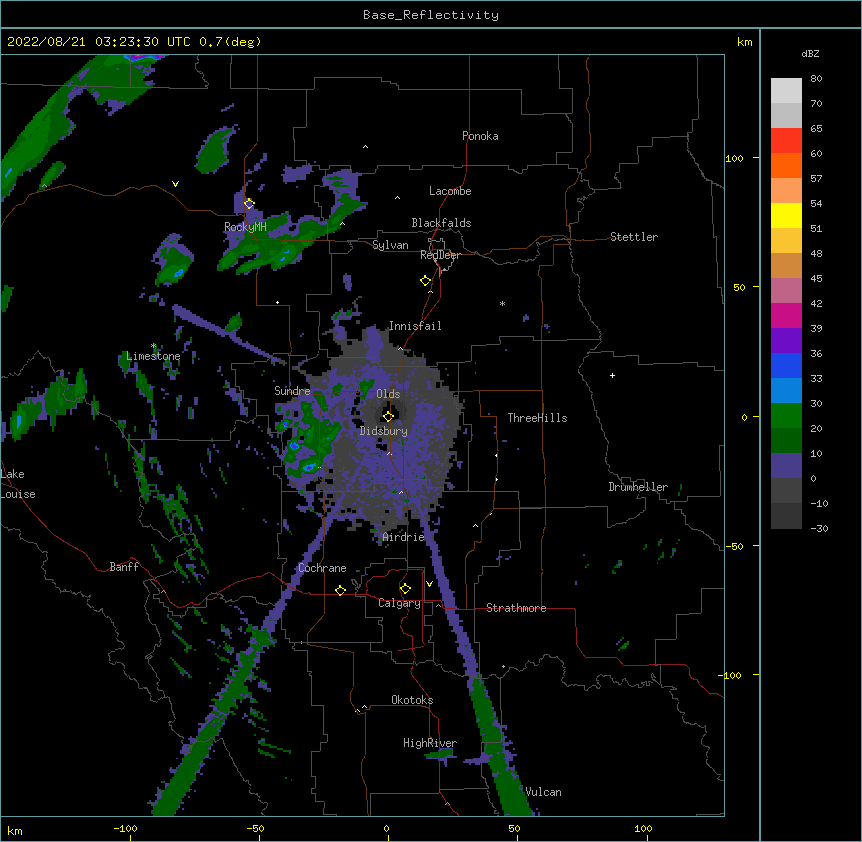
Task: Pick the orange 57-60 dBZ legend swatch
Action: coord(786,165)
